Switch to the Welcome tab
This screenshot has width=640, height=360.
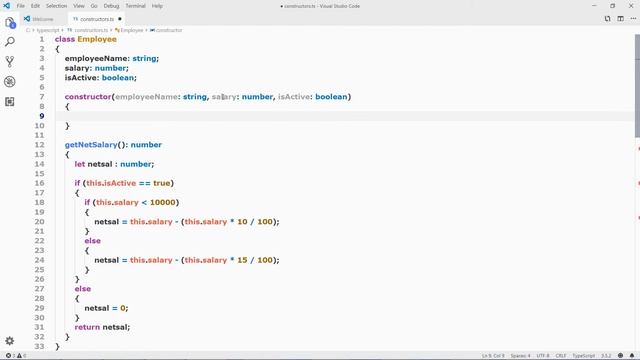pos(42,19)
